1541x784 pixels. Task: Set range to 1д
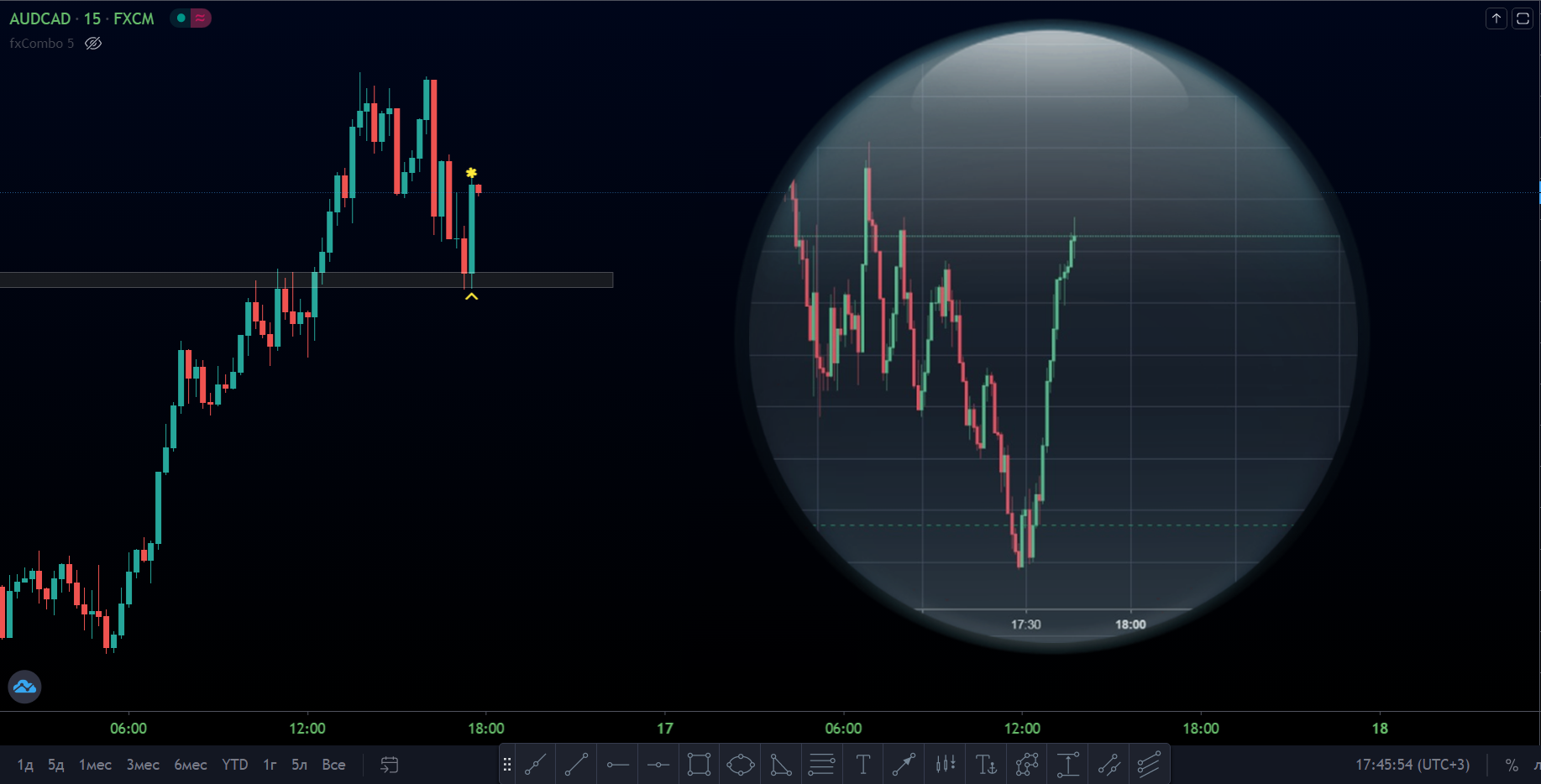tap(25, 765)
